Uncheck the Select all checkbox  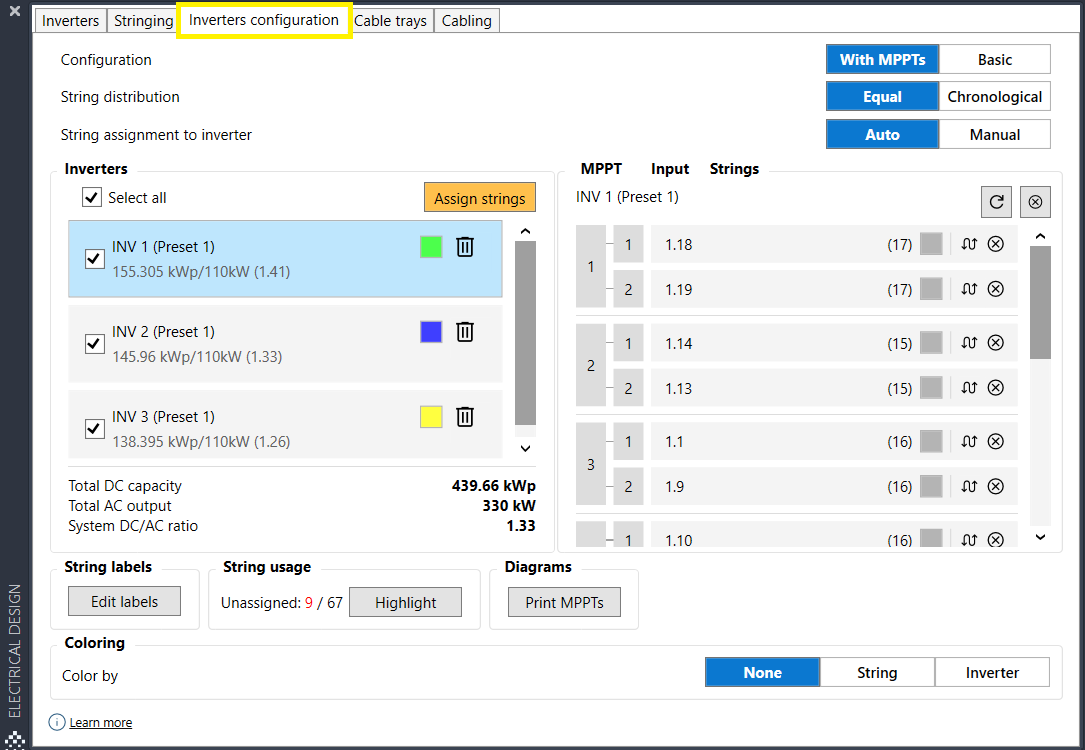91,197
